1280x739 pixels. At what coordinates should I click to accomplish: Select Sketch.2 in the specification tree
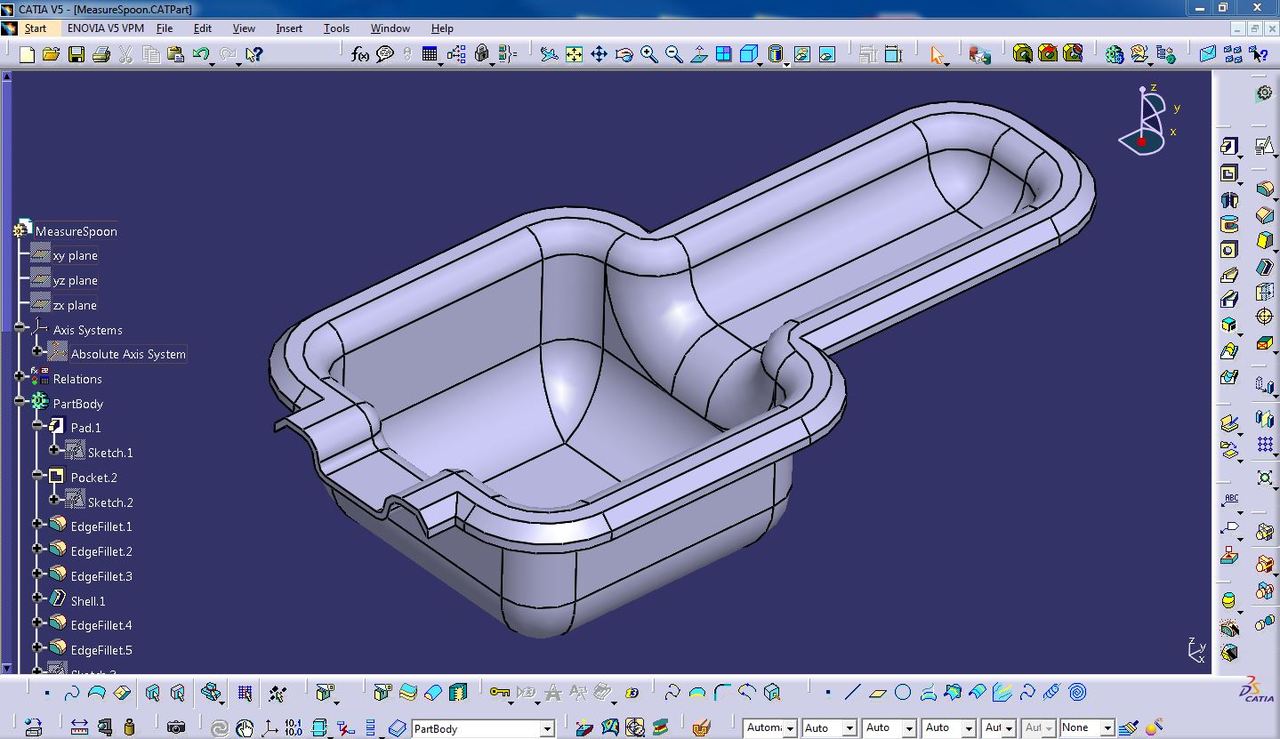coord(110,502)
